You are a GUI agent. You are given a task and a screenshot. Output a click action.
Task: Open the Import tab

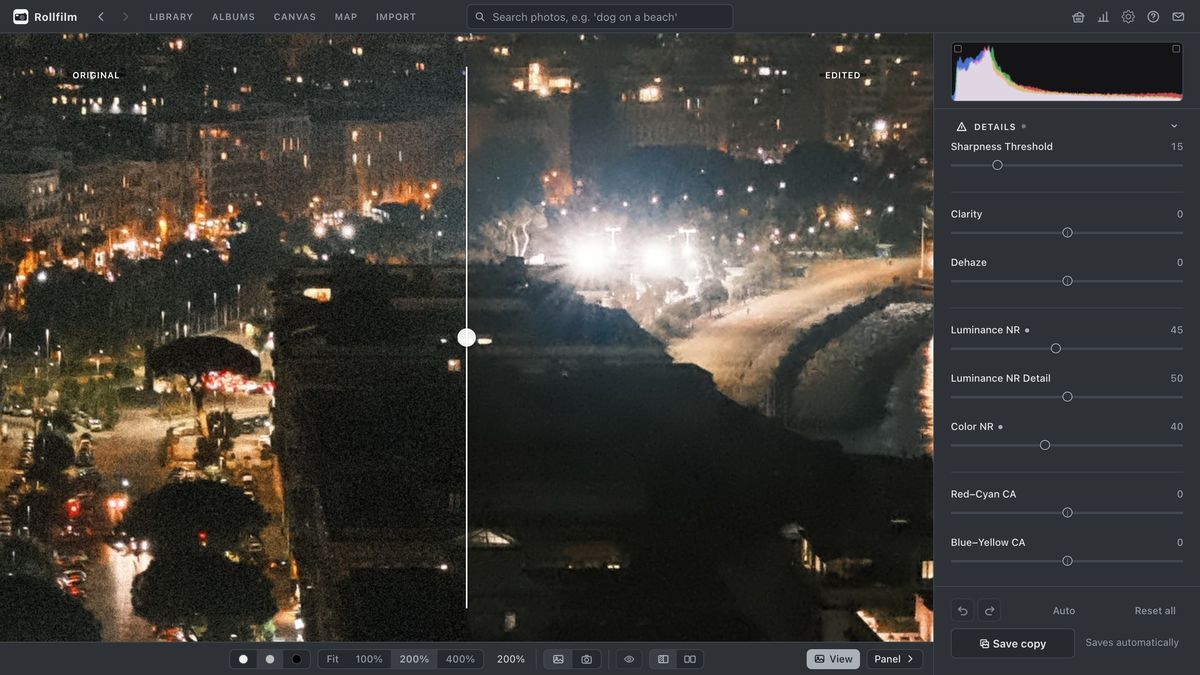pyautogui.click(x=396, y=17)
